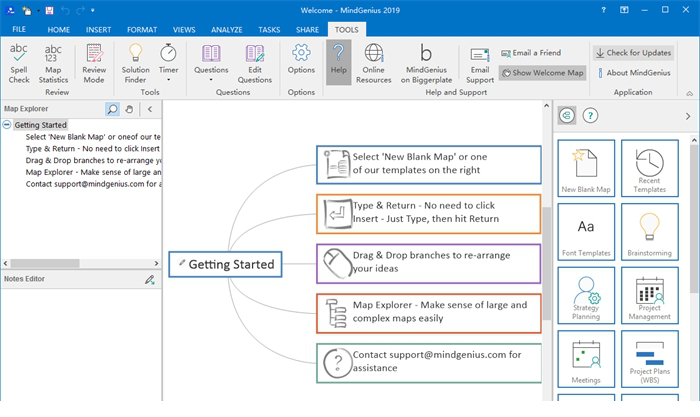The image size is (700, 417).
Task: Select the 'Type & Return' orange branch
Action: (429, 214)
